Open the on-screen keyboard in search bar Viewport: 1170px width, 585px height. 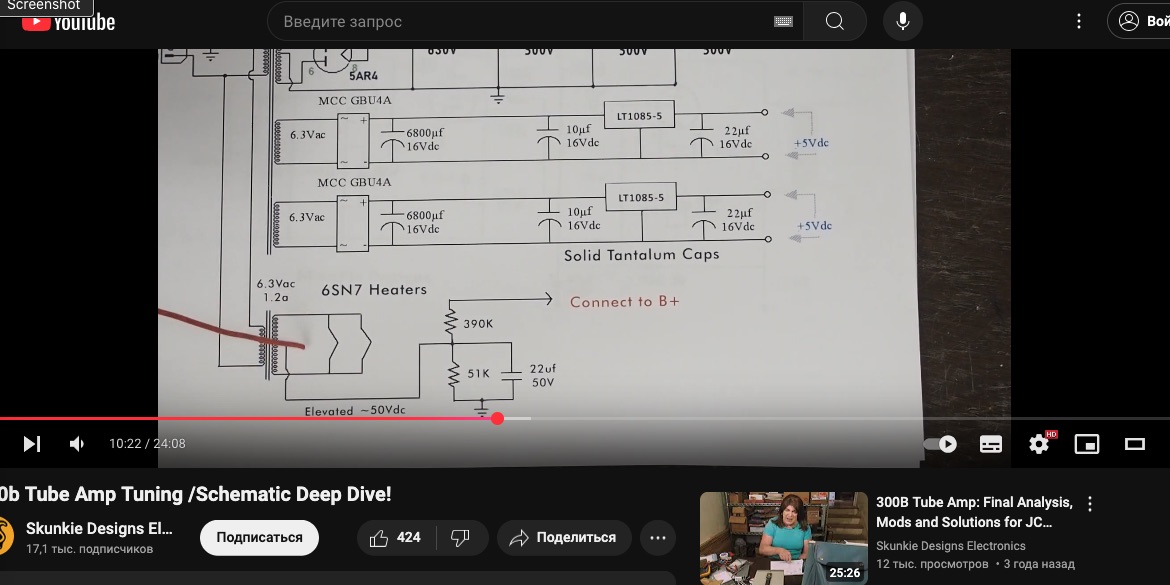tap(783, 22)
